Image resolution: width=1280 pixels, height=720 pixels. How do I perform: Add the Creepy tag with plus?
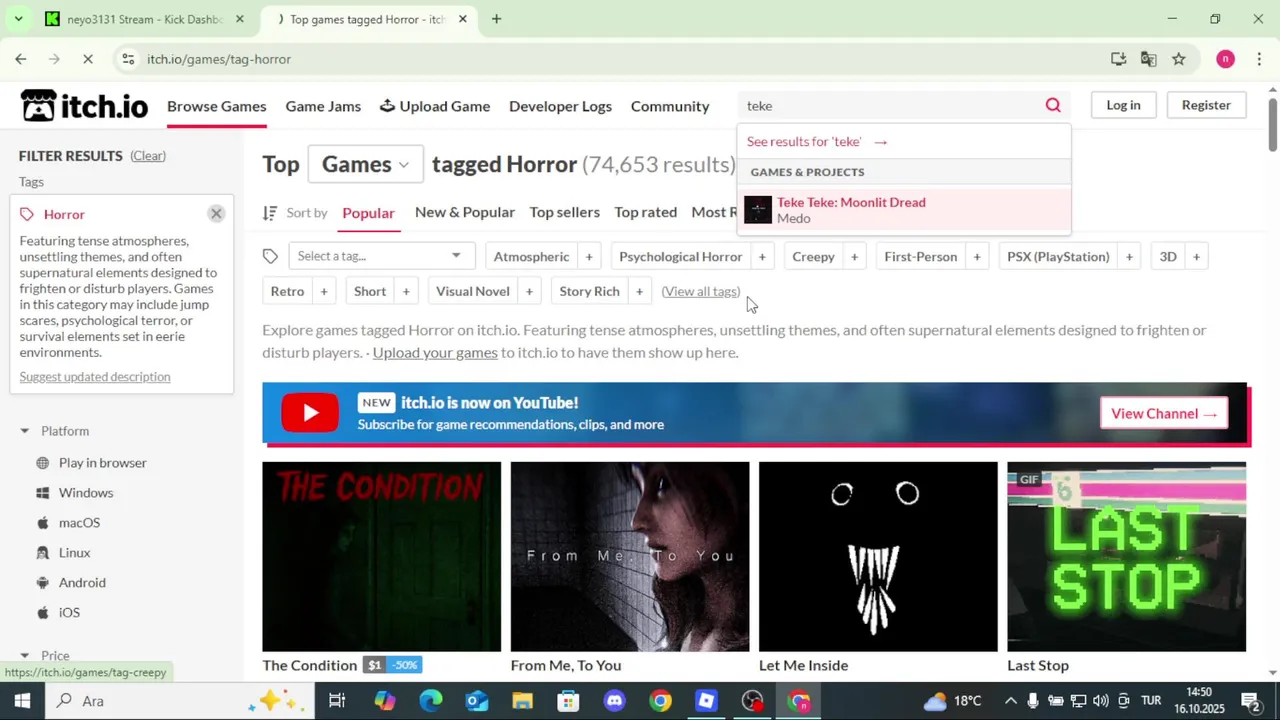pyautogui.click(x=854, y=257)
